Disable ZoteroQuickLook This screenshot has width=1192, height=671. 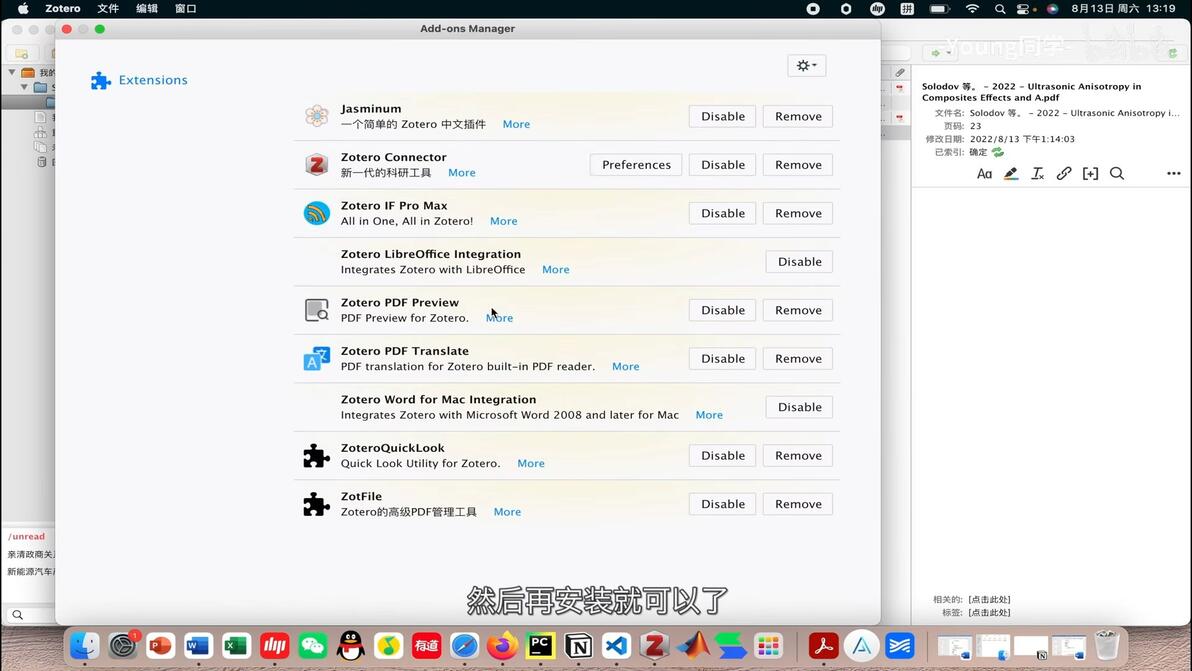(x=722, y=455)
